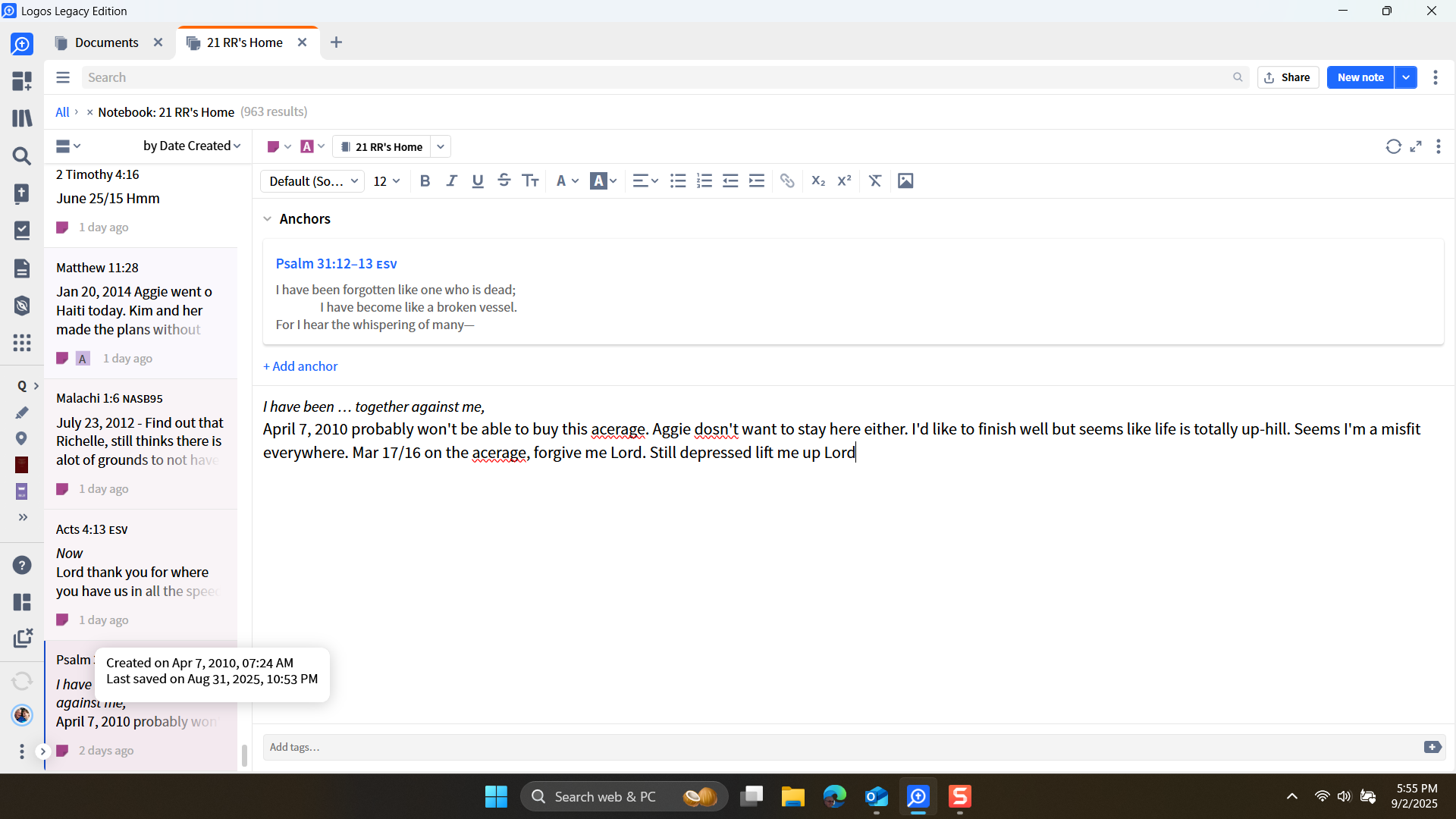Click the Insert image toolbar icon
The image size is (1456, 819).
[x=905, y=181]
